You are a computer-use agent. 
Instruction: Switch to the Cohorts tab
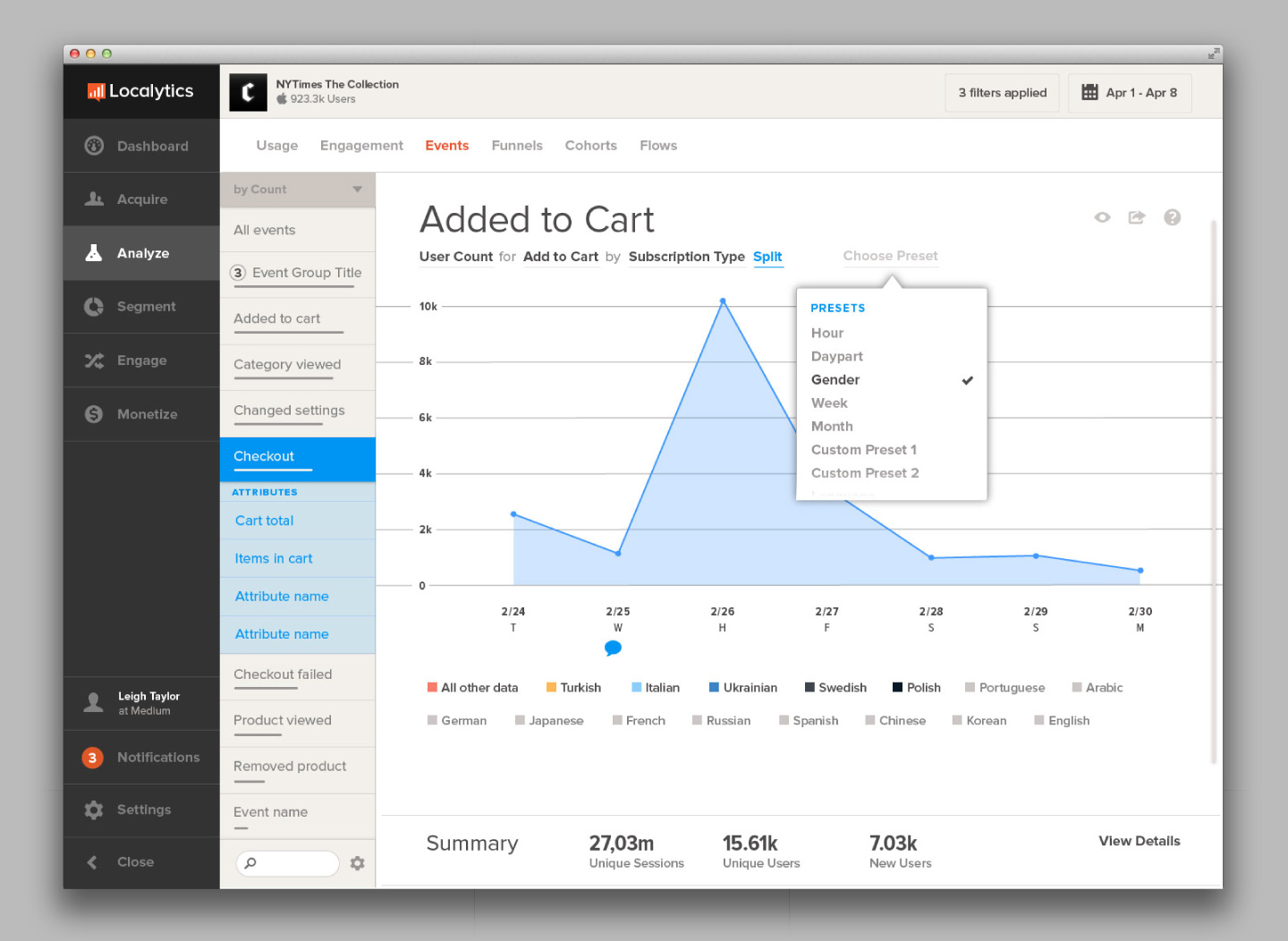tap(591, 146)
